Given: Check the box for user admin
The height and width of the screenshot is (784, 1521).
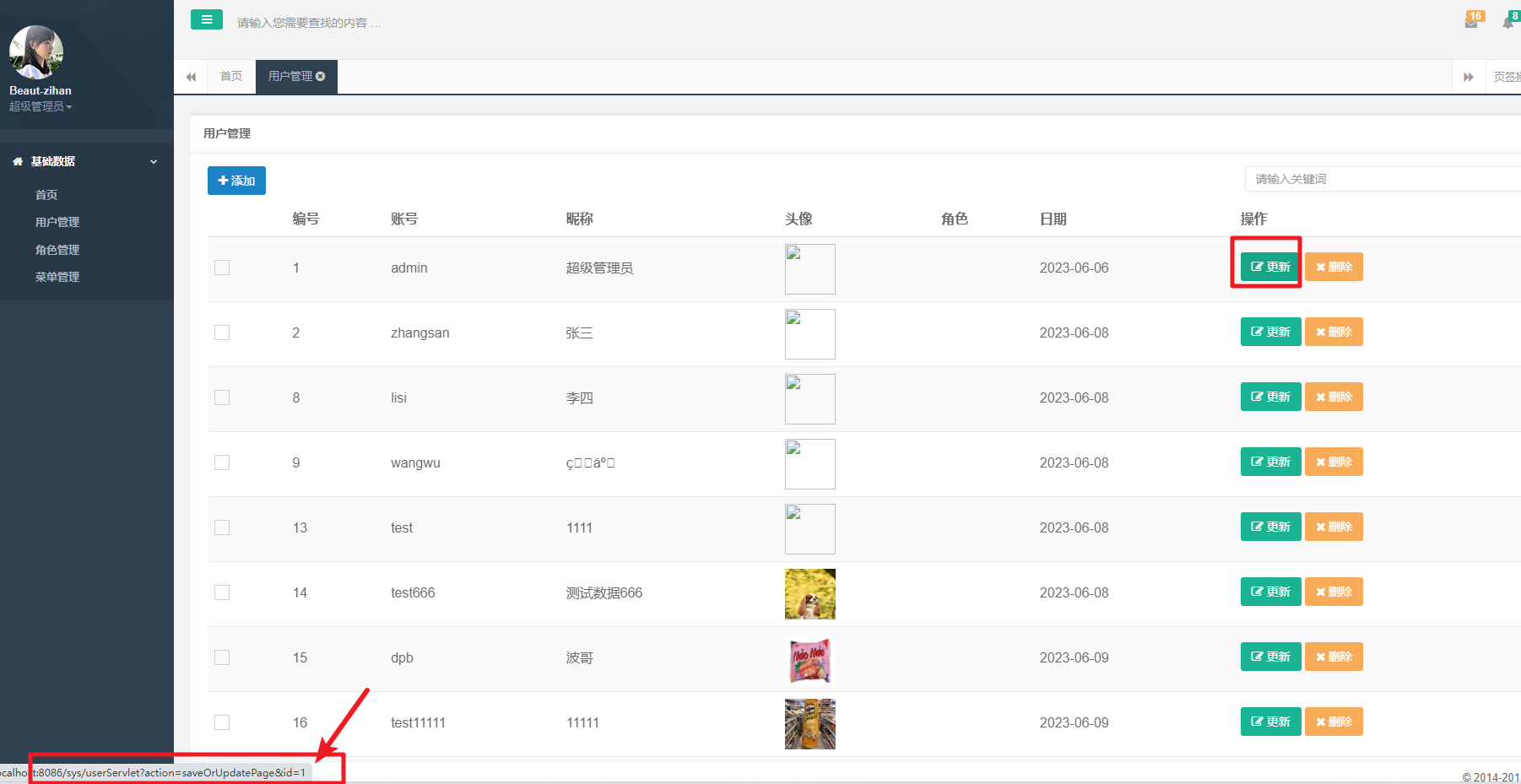Looking at the screenshot, I should point(222,268).
